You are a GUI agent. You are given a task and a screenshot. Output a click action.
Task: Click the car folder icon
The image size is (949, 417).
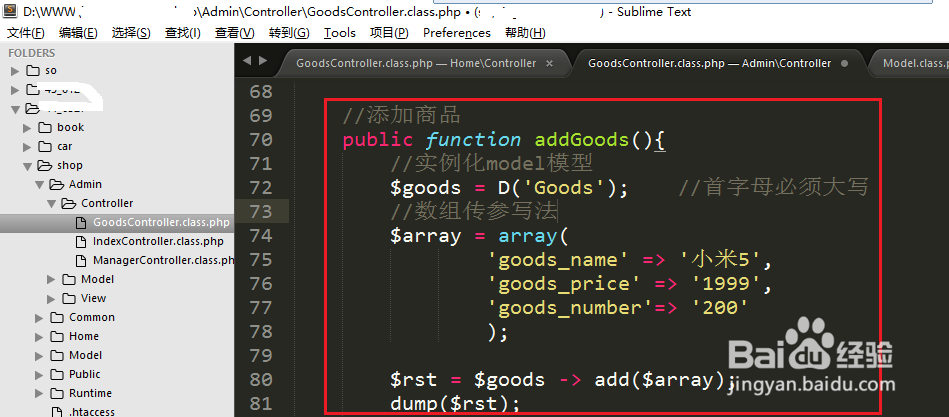[x=45, y=146]
